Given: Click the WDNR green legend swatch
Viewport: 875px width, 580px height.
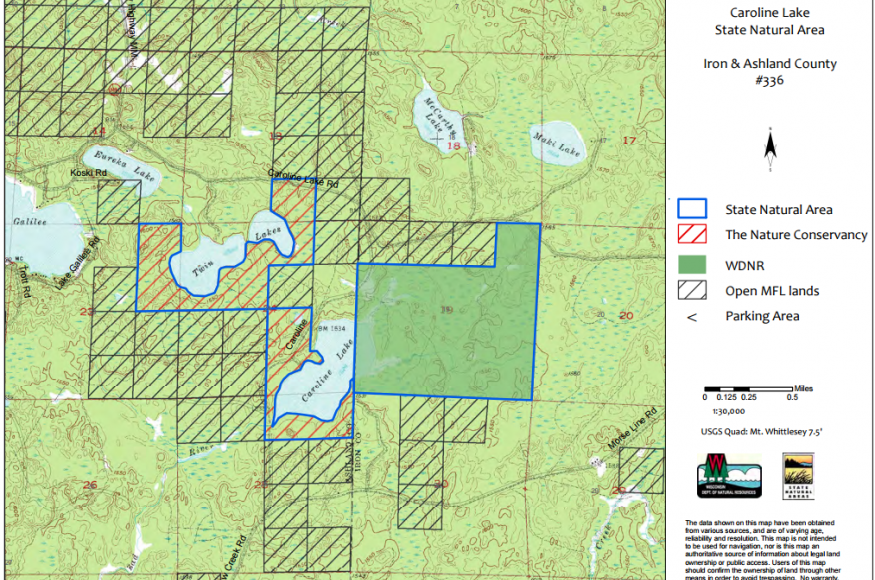Looking at the screenshot, I should [692, 265].
